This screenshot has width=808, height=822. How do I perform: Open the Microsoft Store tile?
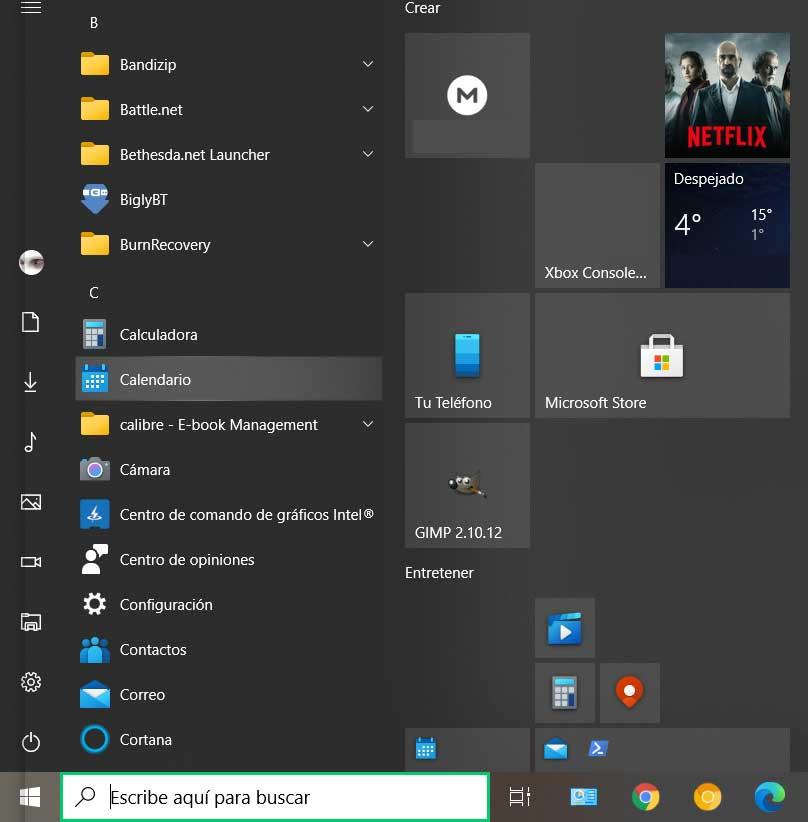click(x=662, y=355)
